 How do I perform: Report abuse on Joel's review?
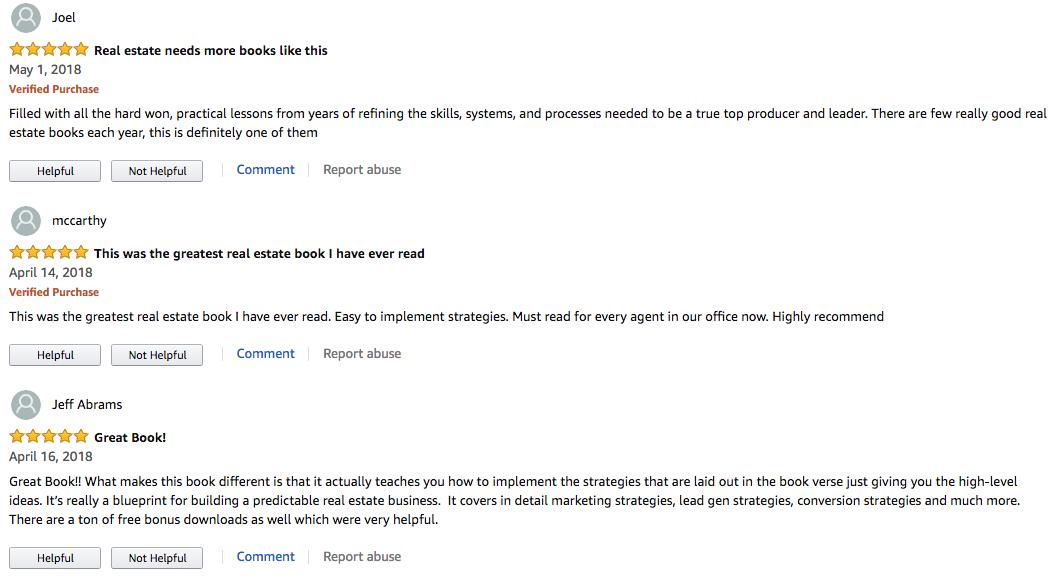pos(362,170)
